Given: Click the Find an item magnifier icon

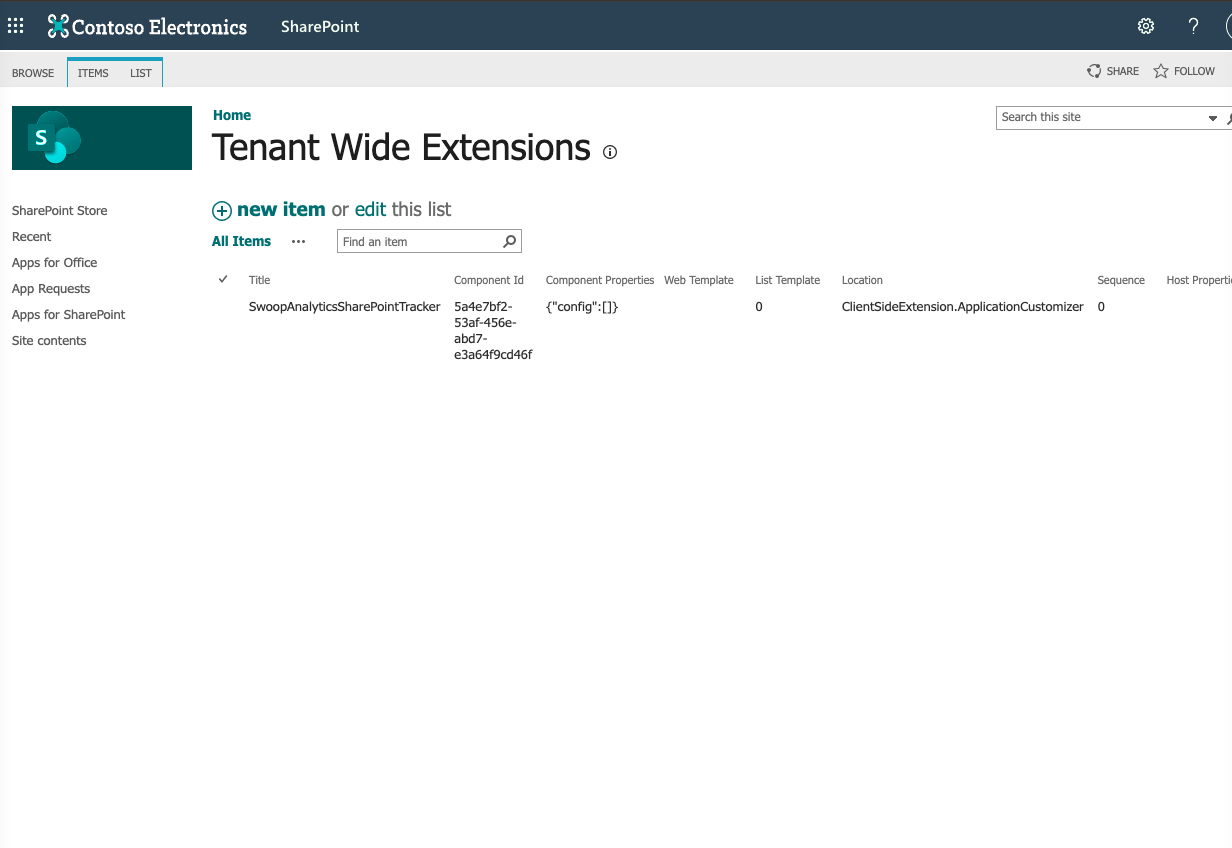Looking at the screenshot, I should (x=509, y=241).
